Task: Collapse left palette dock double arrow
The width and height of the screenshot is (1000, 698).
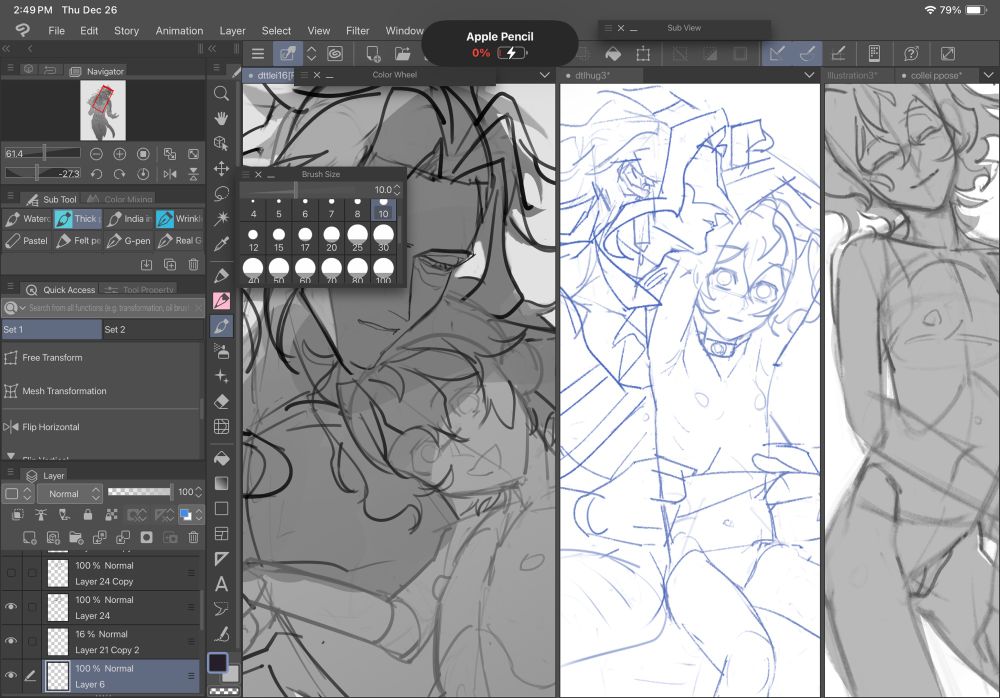Action: [x=6, y=48]
